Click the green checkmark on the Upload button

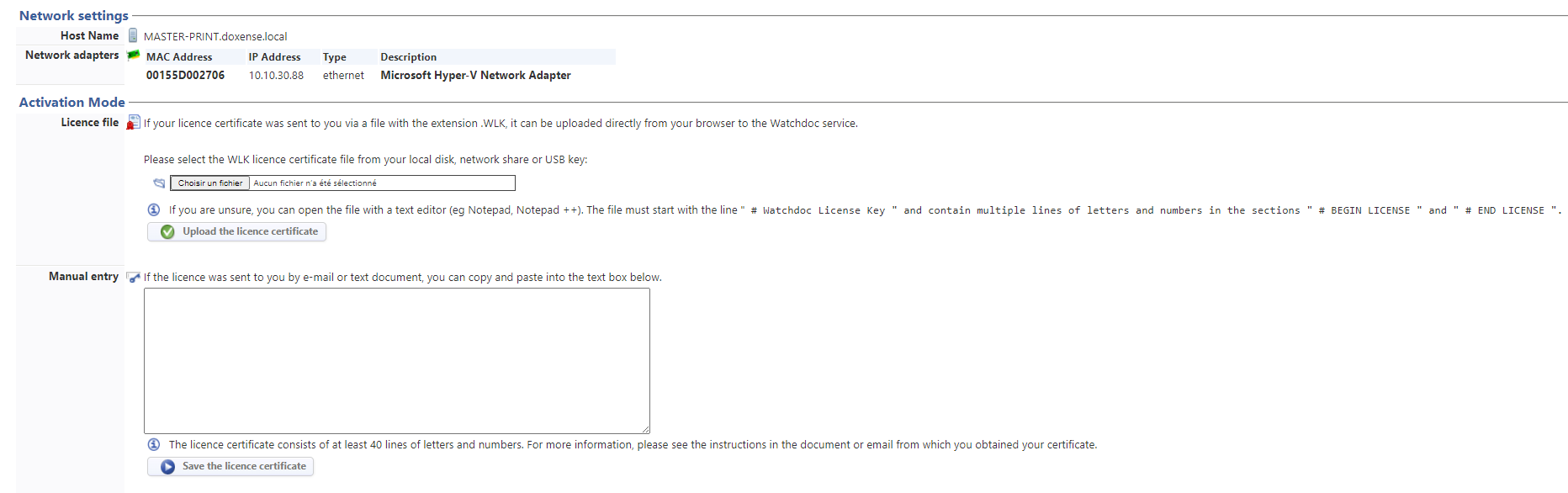(167, 231)
